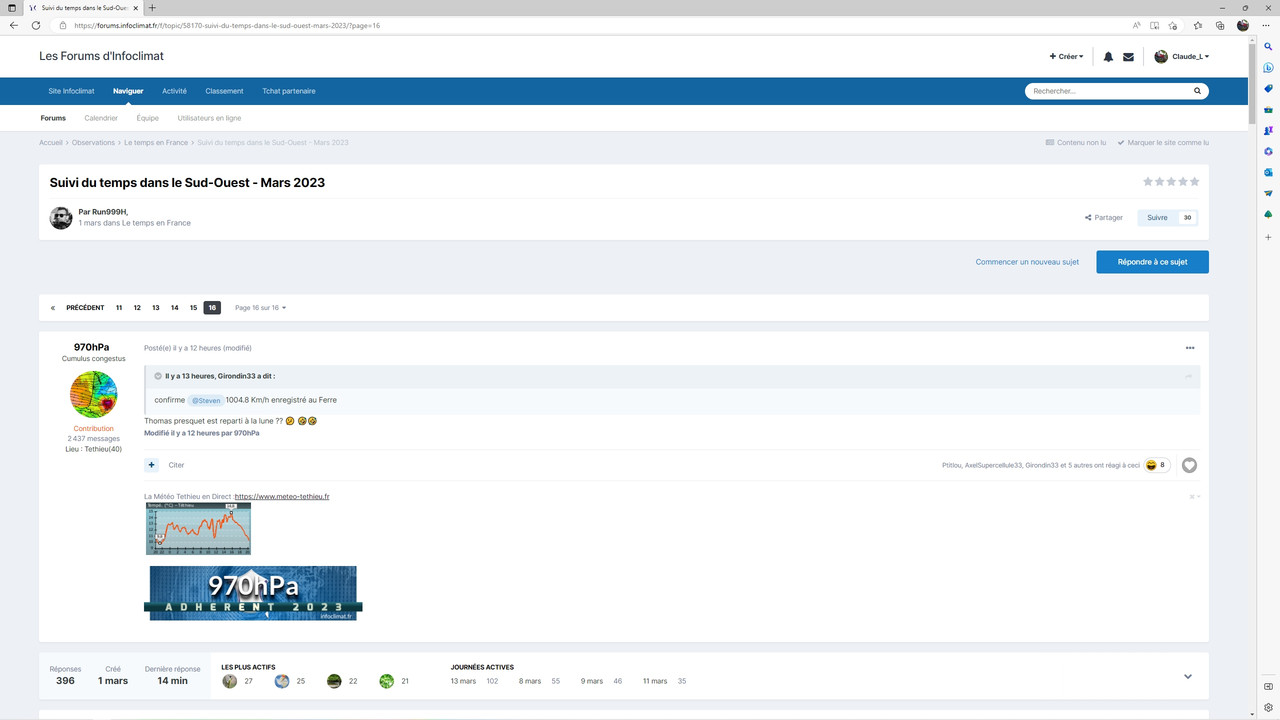
Task: Open the Page 16 sur 16 dropdown
Action: (260, 308)
